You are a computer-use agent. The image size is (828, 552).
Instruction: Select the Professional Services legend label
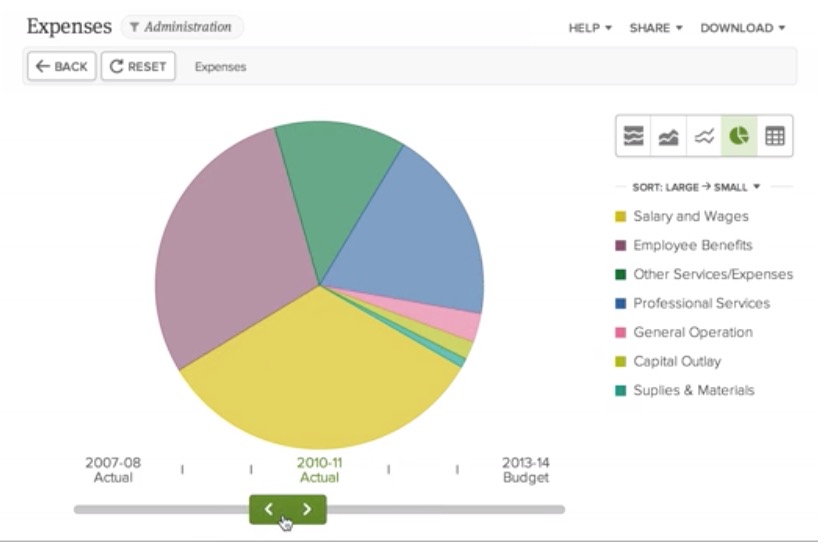click(x=701, y=303)
